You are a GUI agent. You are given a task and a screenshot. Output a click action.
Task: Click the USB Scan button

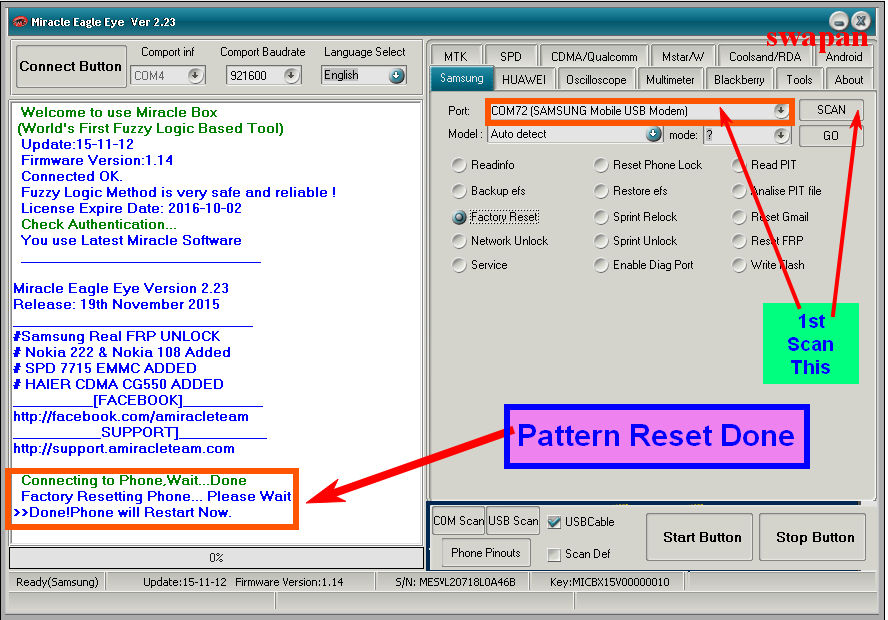(x=513, y=520)
